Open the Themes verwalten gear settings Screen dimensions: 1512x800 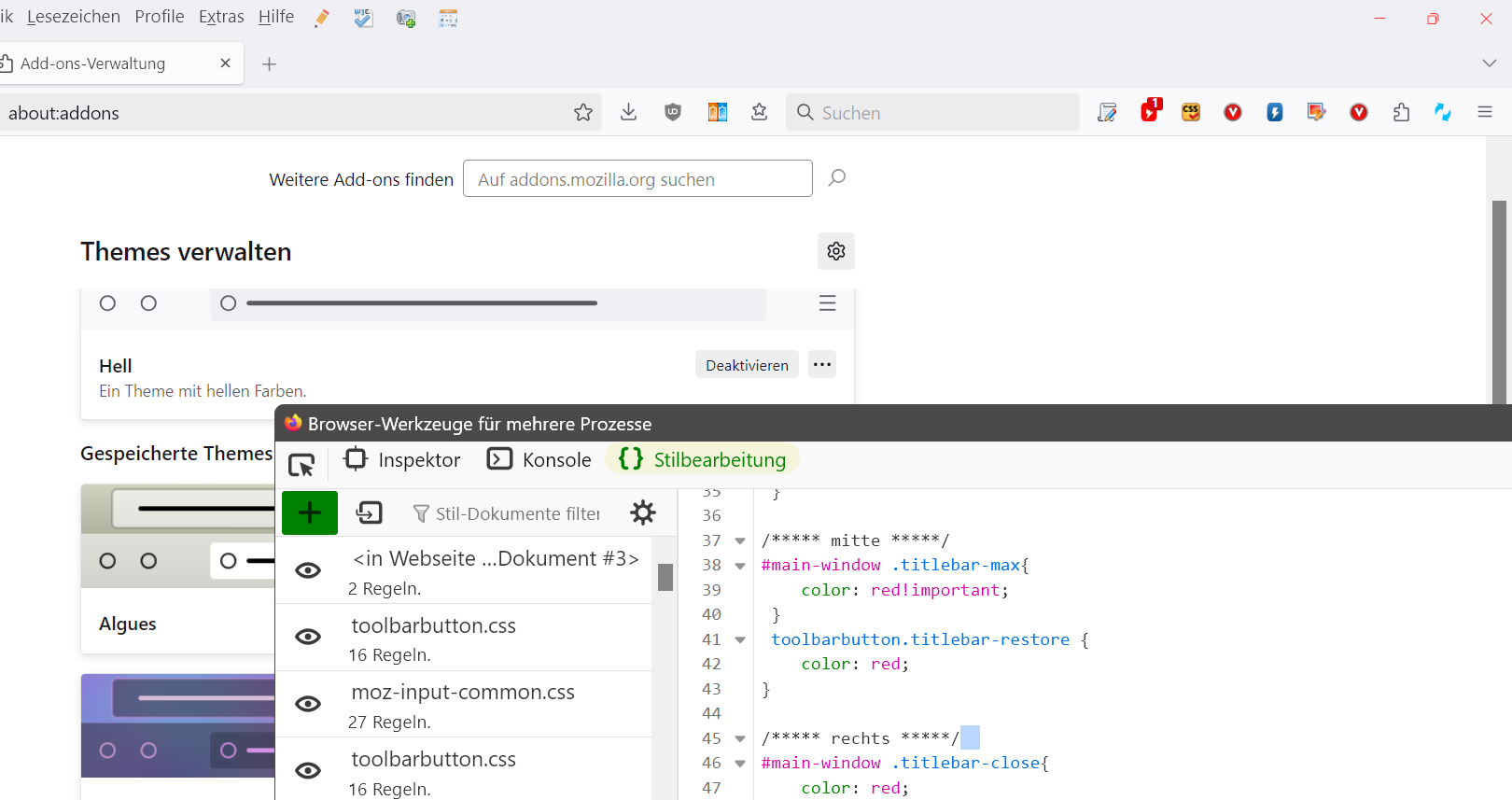click(836, 251)
